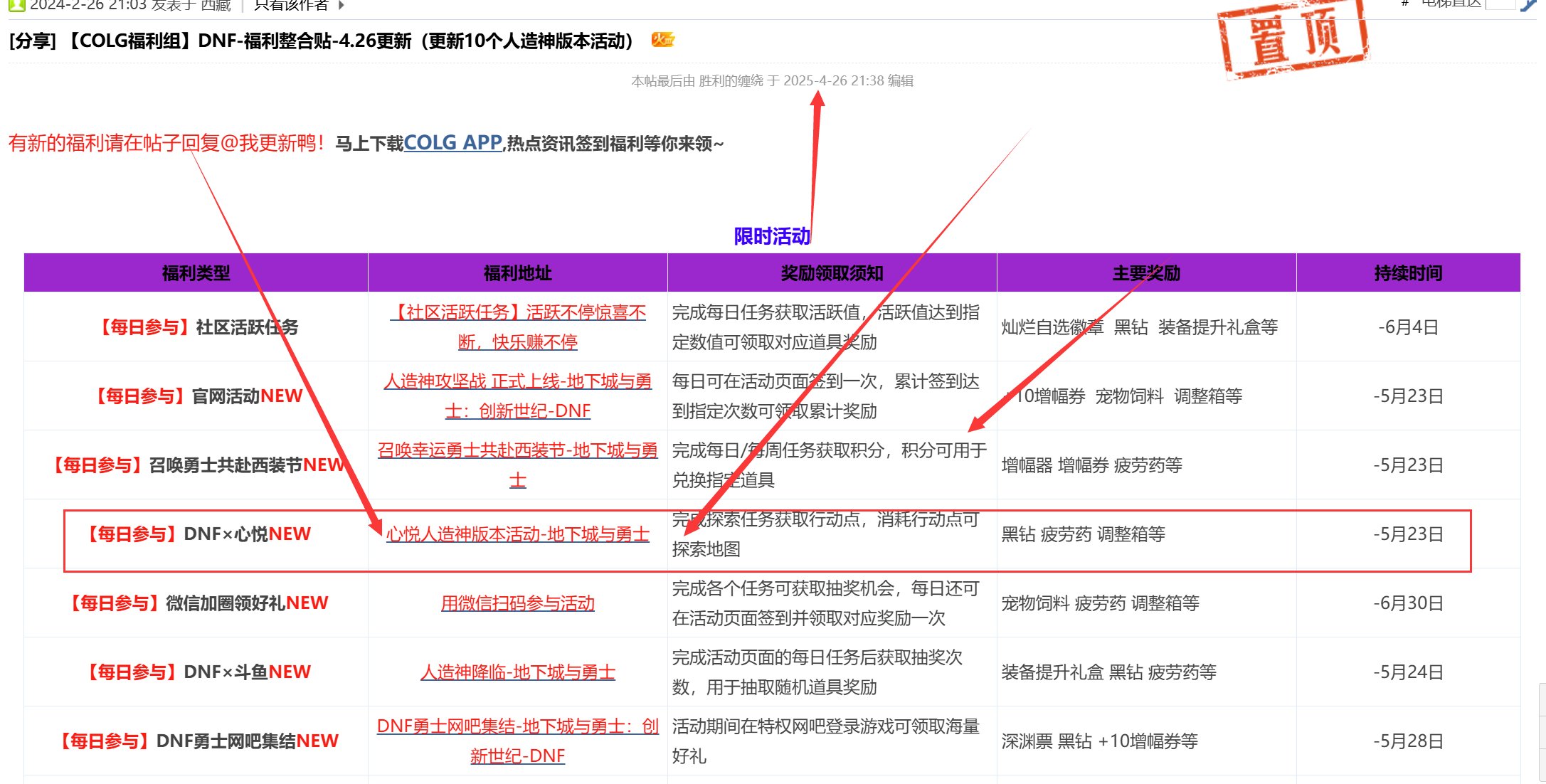Open the 用微信扫码参与活动 link
This screenshot has height=784, width=1546.
pos(518,603)
